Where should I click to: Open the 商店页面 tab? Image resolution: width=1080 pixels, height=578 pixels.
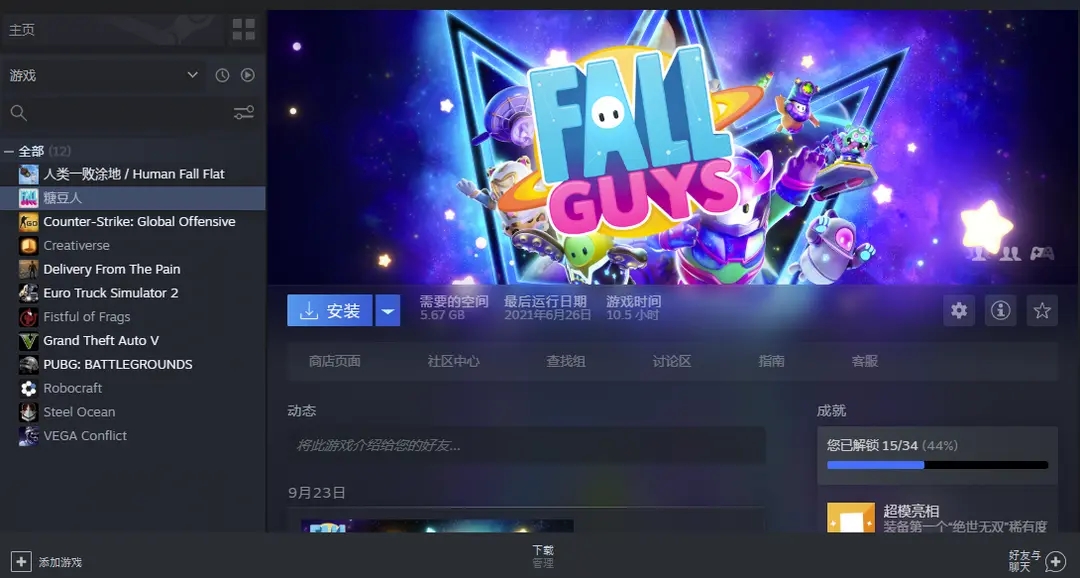pos(335,361)
